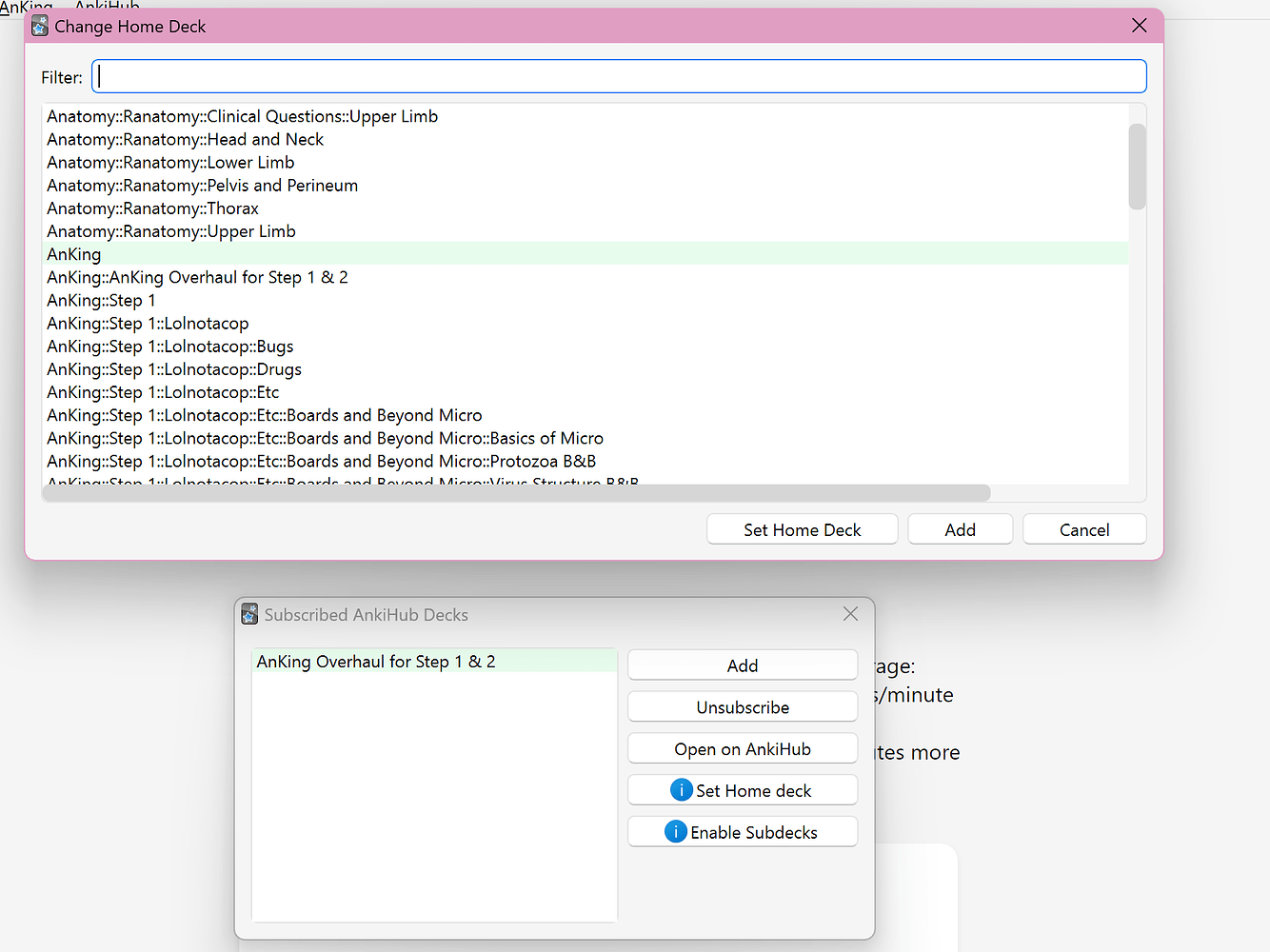
Task: Click Add in Subscribed AnkiHub Decks window
Action: [743, 665]
